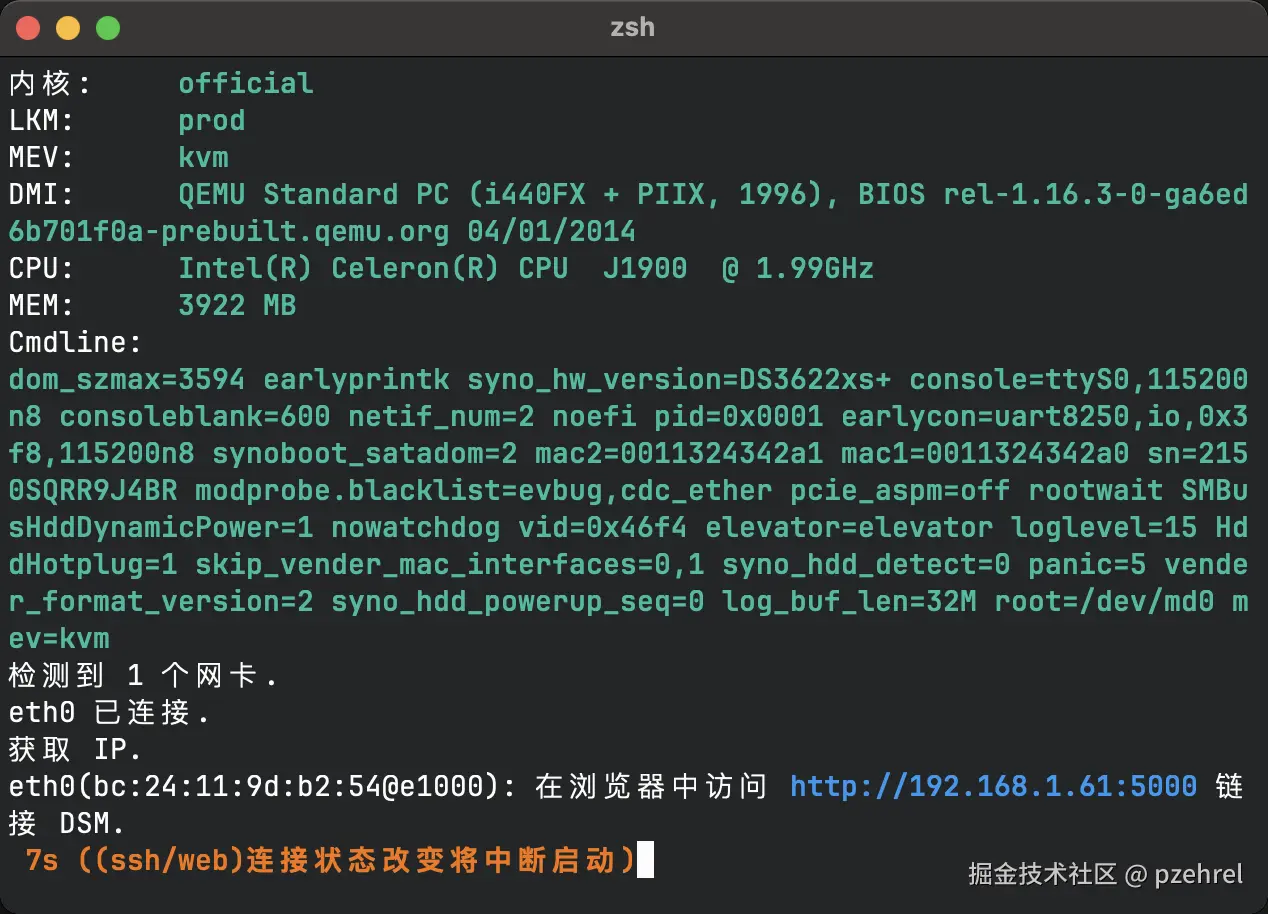Click the red close window button
This screenshot has height=914, width=1268.
click(28, 28)
